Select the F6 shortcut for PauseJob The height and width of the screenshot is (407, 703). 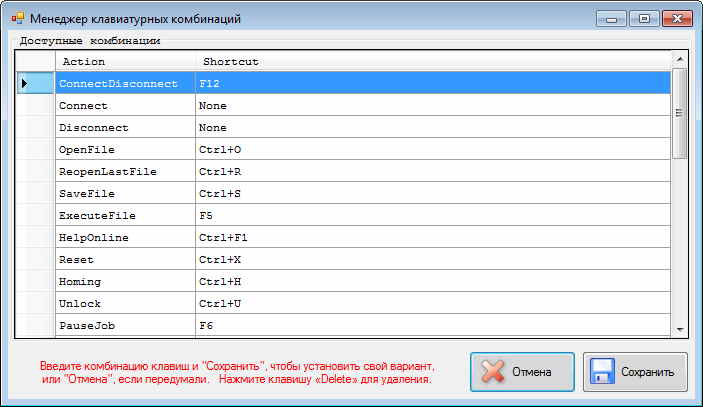pyautogui.click(x=432, y=326)
